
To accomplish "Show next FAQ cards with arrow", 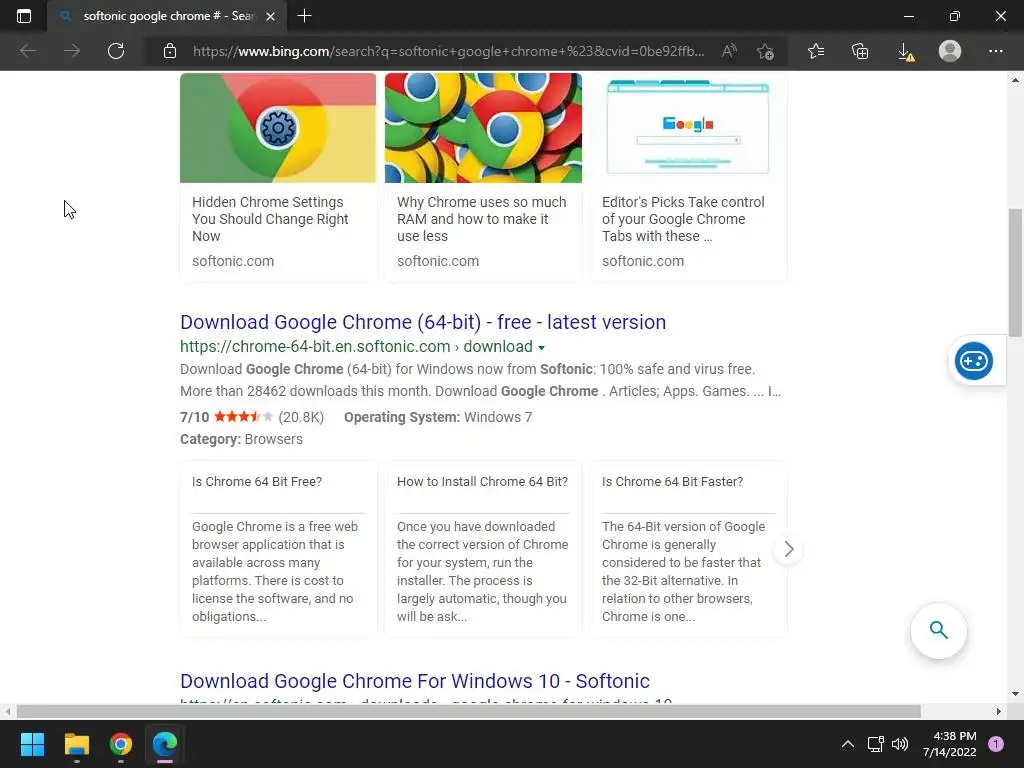I will [x=788, y=549].
